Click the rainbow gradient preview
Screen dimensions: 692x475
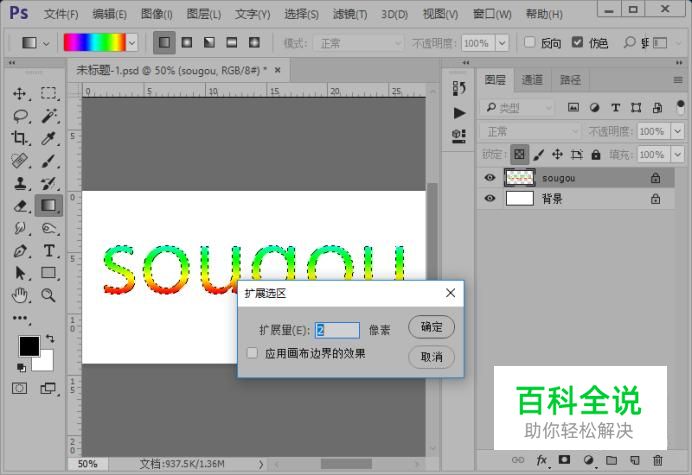click(94, 43)
